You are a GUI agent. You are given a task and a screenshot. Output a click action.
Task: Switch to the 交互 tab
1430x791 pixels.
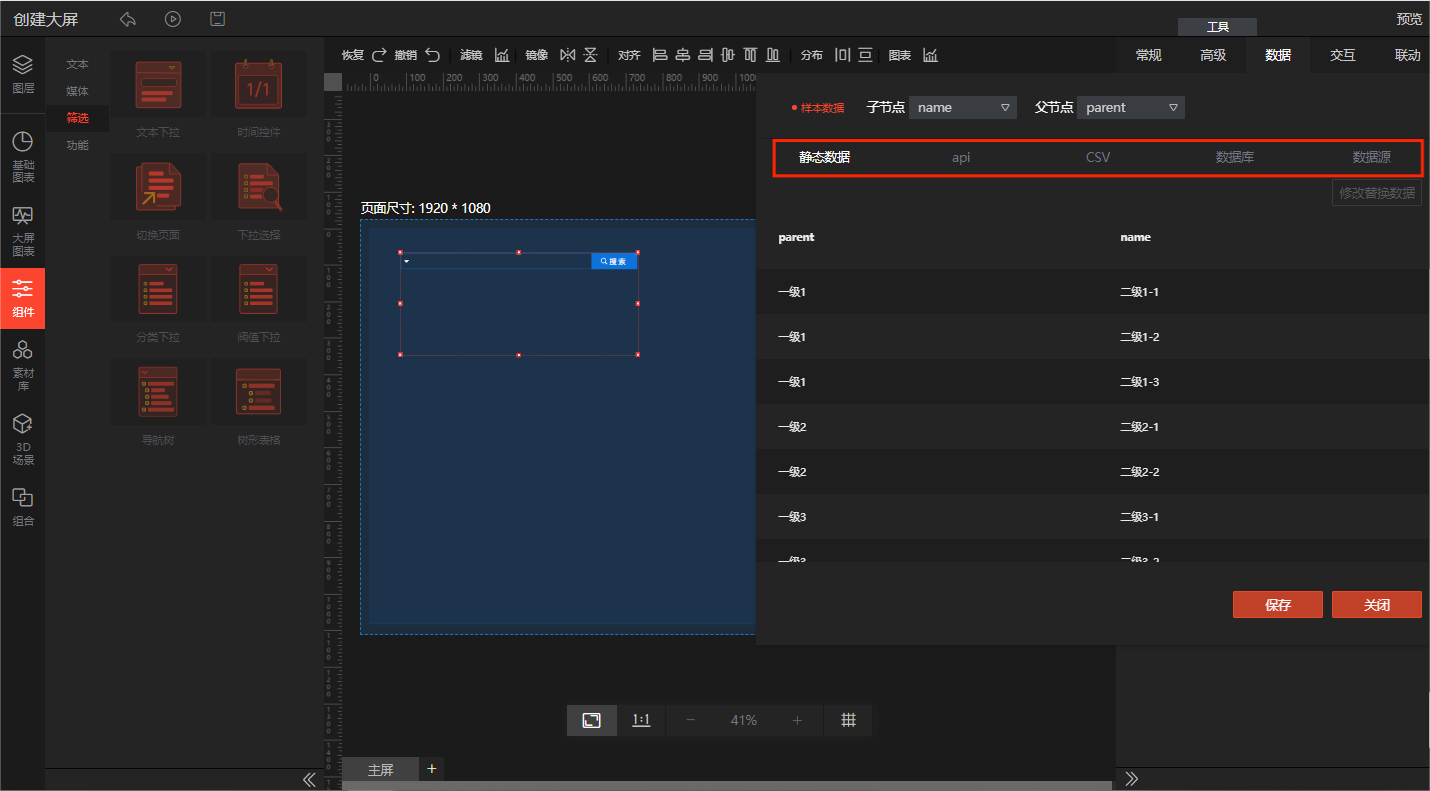click(1343, 56)
